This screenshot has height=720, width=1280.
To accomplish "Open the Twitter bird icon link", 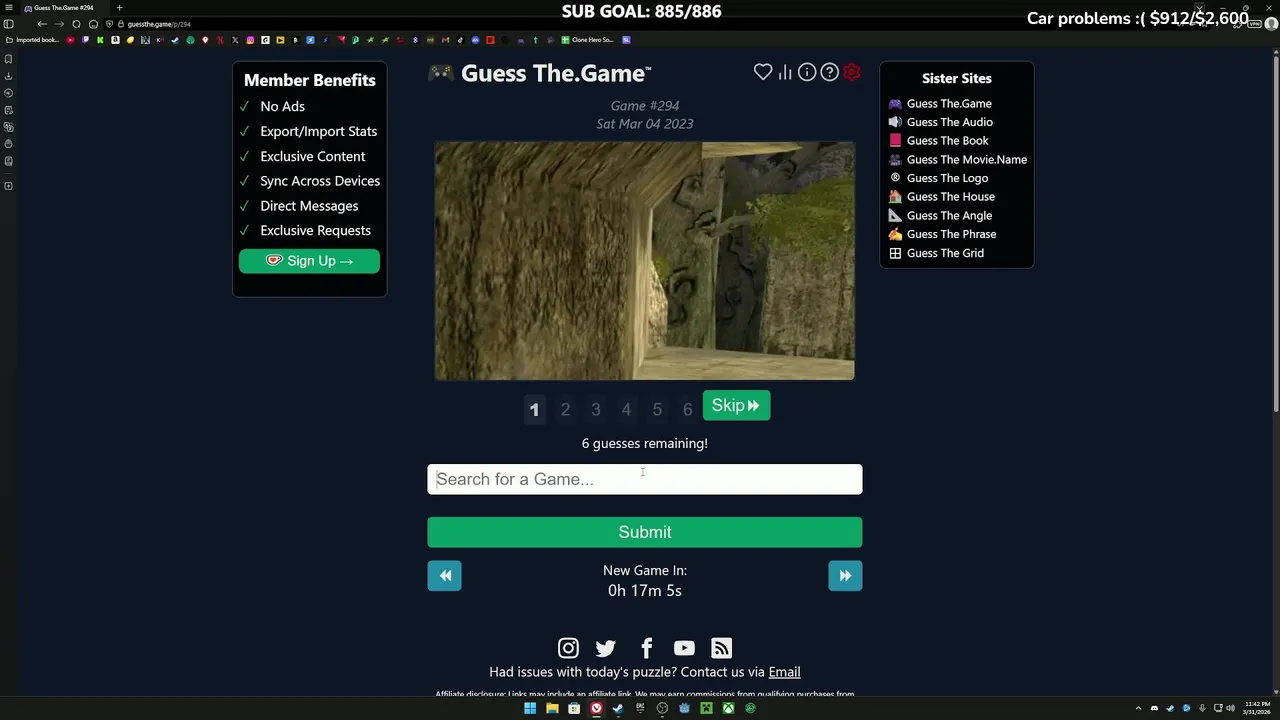I will [x=606, y=648].
